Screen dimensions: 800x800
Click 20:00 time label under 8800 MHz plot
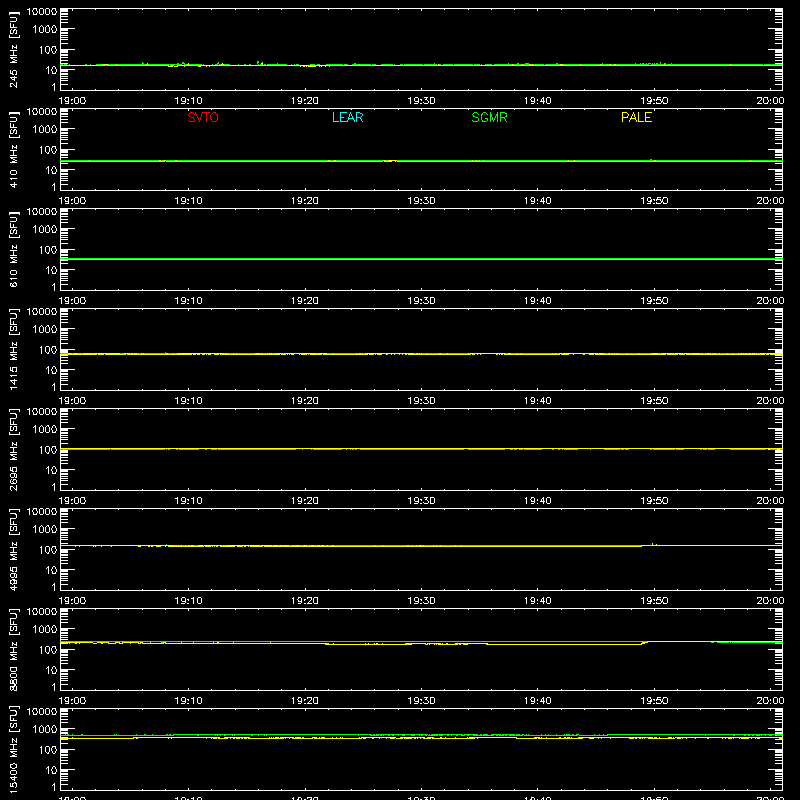(770, 701)
